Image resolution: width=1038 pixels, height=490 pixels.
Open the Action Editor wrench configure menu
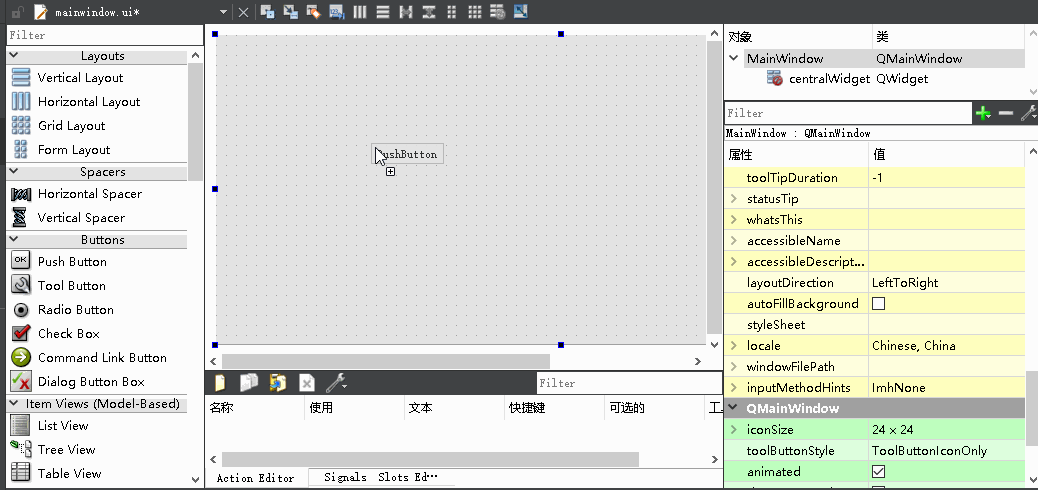click(337, 383)
